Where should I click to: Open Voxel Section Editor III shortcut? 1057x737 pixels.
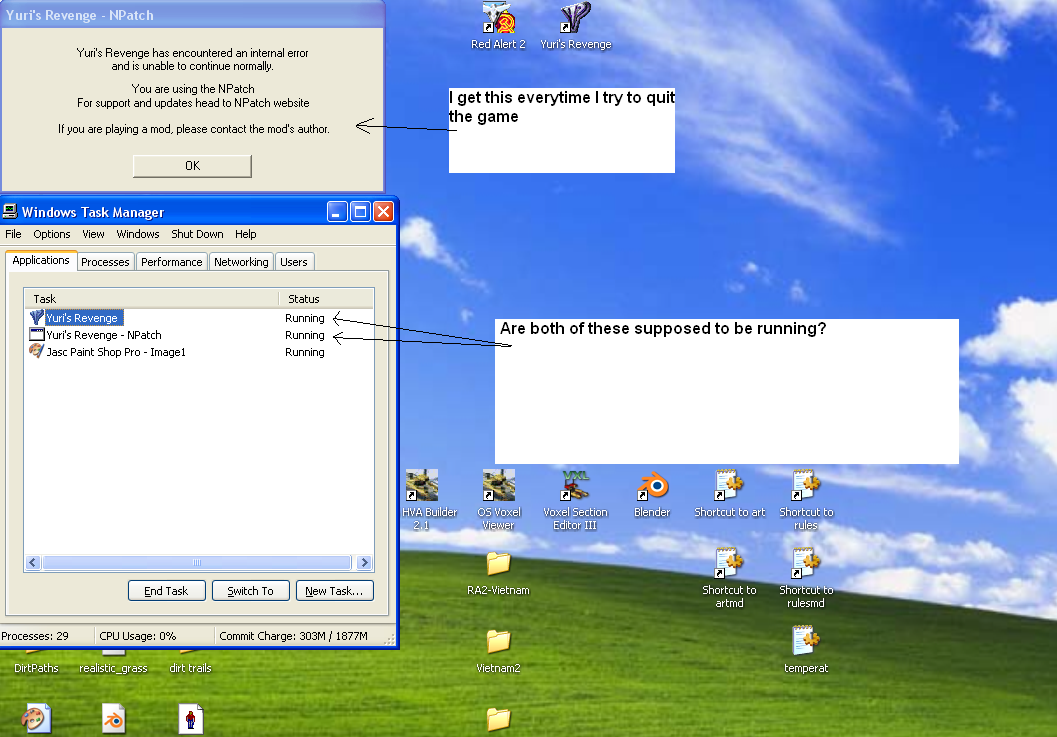pos(576,500)
